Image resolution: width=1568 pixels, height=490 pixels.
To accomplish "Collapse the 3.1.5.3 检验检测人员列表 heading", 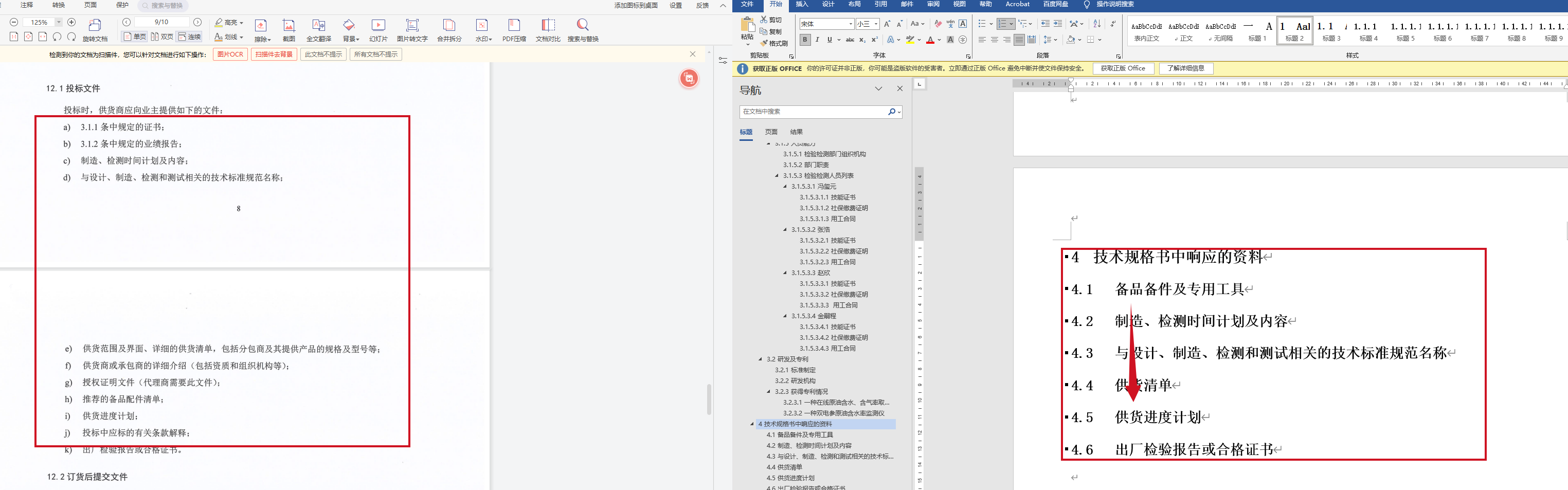I will 777,176.
